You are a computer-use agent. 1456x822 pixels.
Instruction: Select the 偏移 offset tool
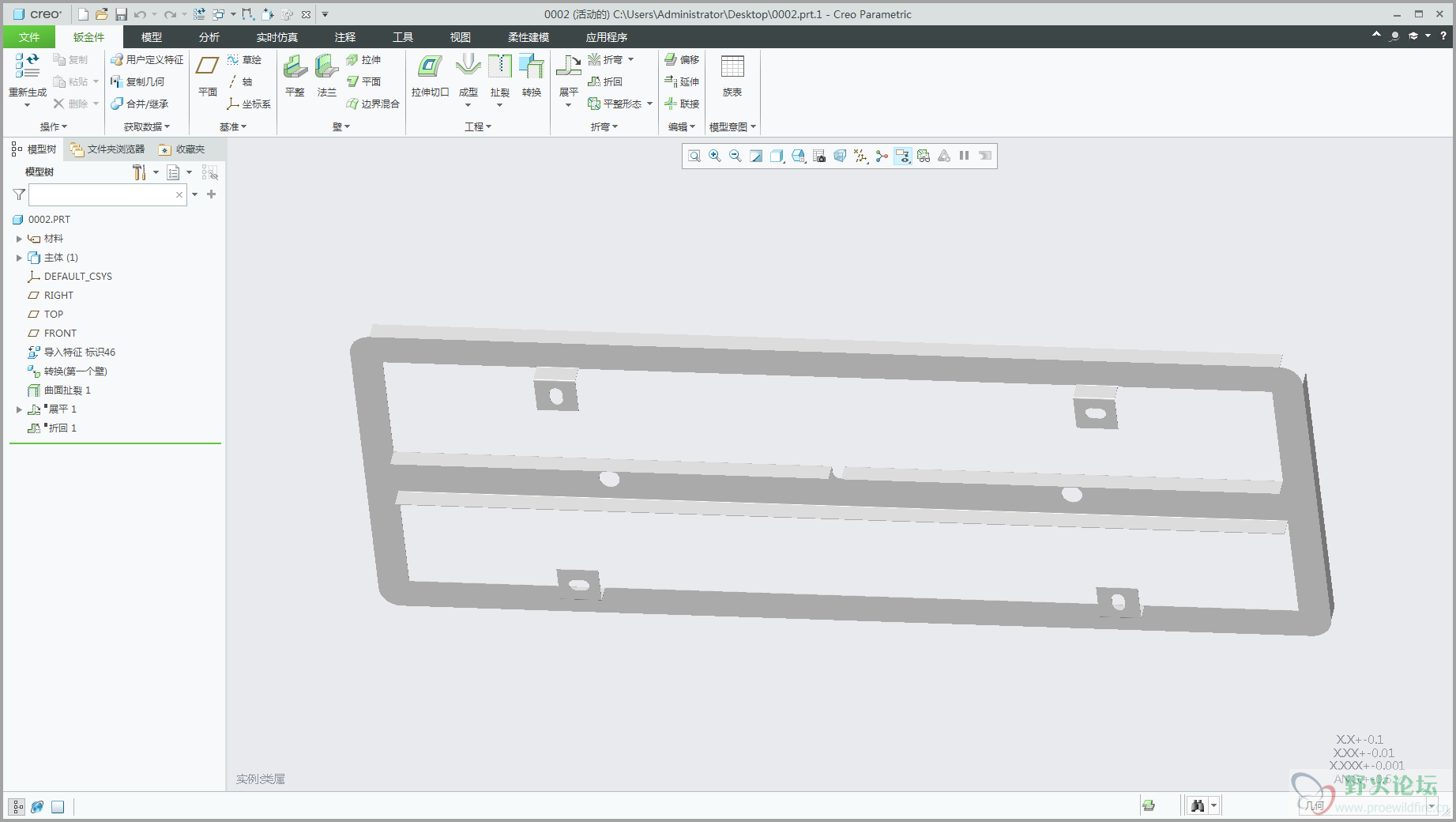coord(682,60)
